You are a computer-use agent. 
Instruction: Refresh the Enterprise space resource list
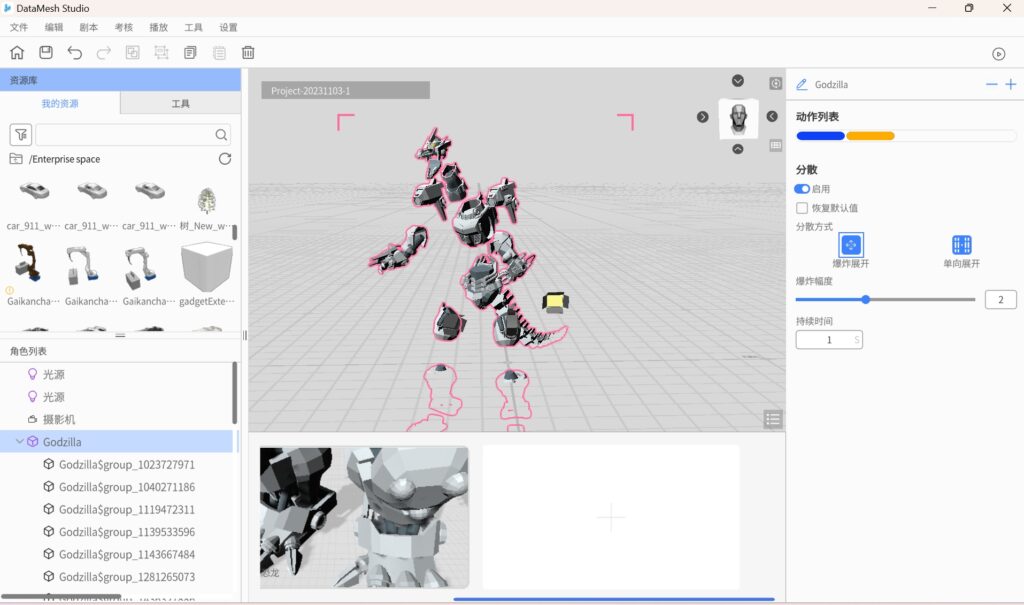tap(225, 159)
